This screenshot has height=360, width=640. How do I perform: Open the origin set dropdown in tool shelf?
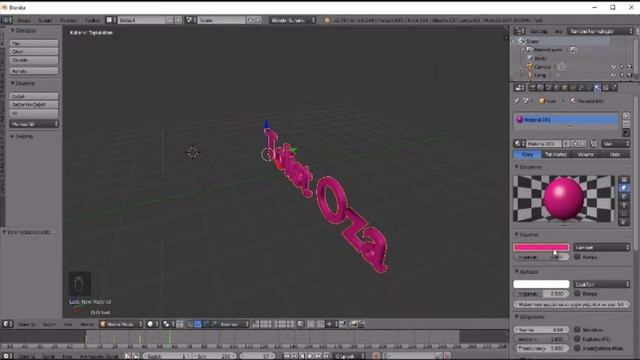click(34, 124)
